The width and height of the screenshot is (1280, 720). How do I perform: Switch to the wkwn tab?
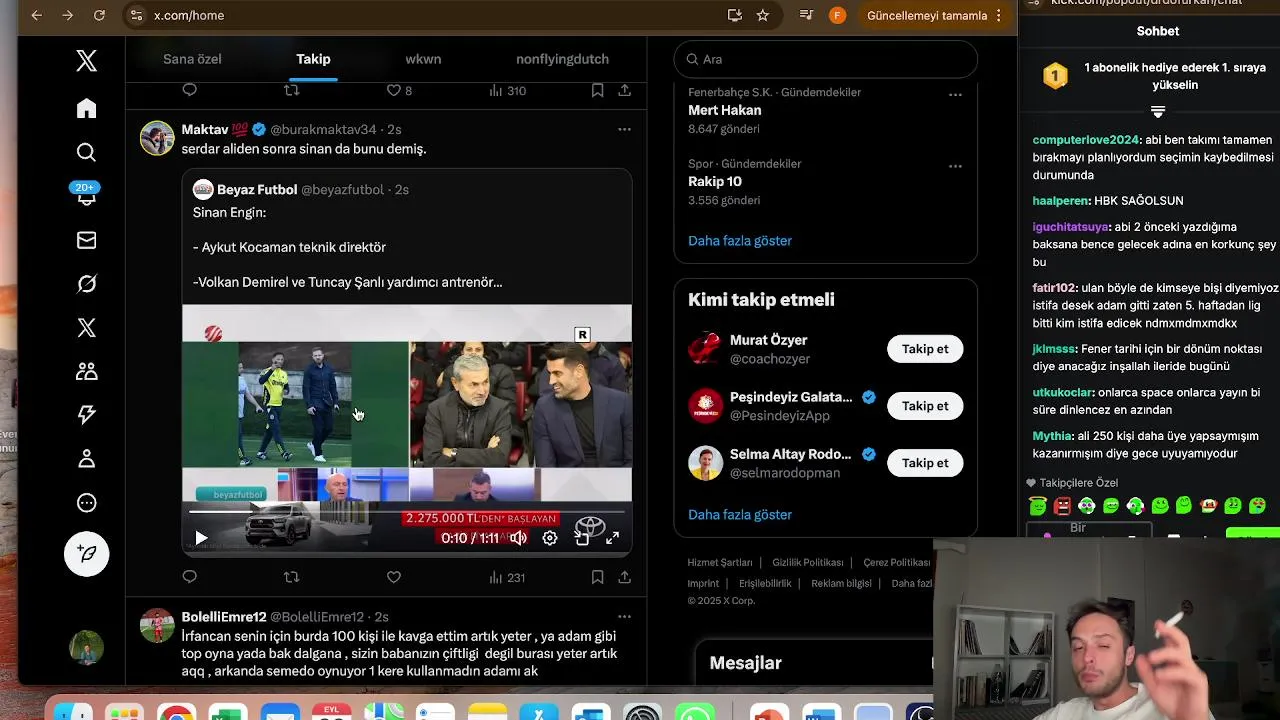click(x=423, y=59)
